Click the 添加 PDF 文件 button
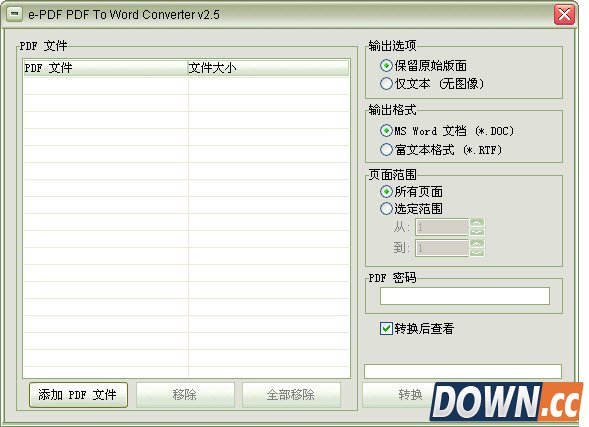 (x=78, y=395)
